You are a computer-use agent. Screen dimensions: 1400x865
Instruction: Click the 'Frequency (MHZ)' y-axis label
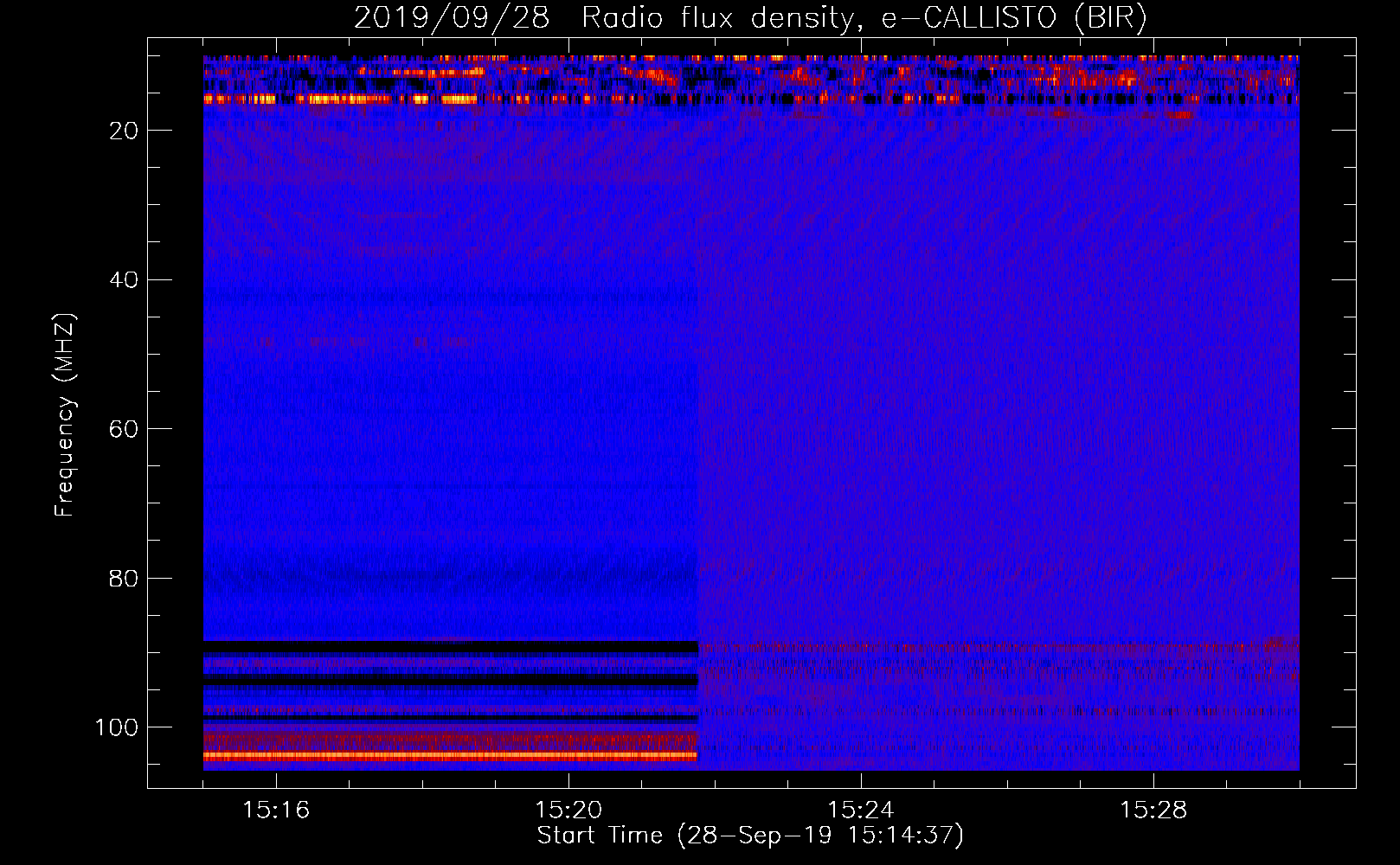point(65,415)
